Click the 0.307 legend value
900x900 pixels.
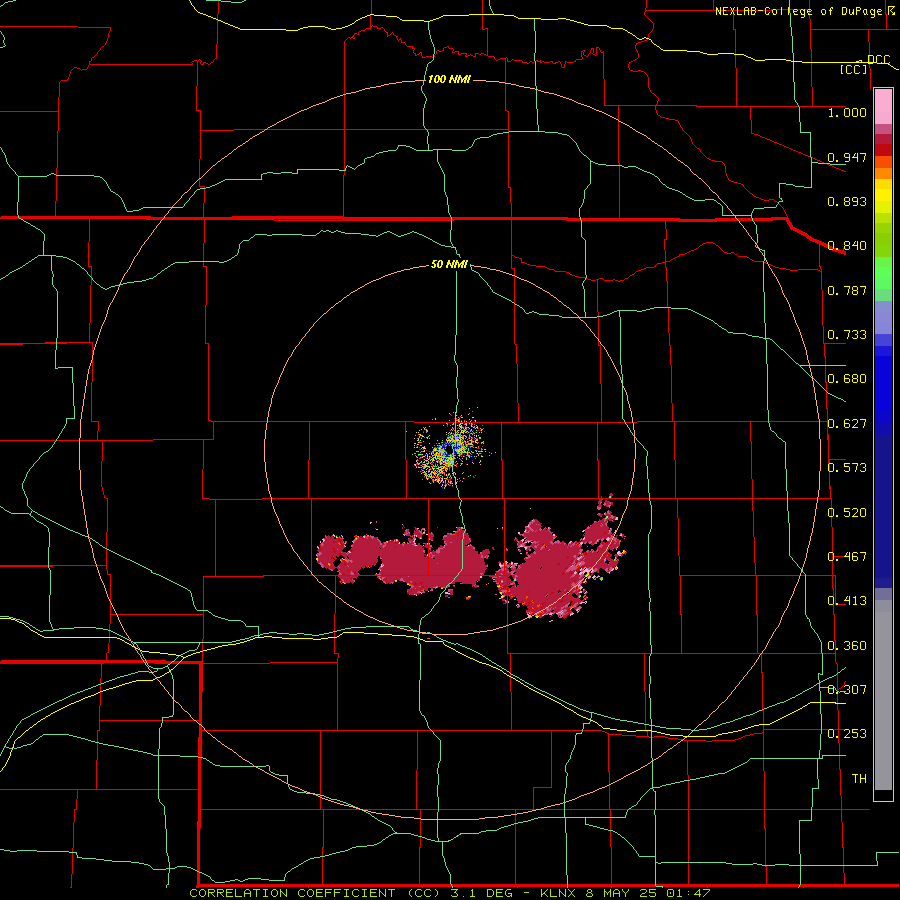point(847,690)
